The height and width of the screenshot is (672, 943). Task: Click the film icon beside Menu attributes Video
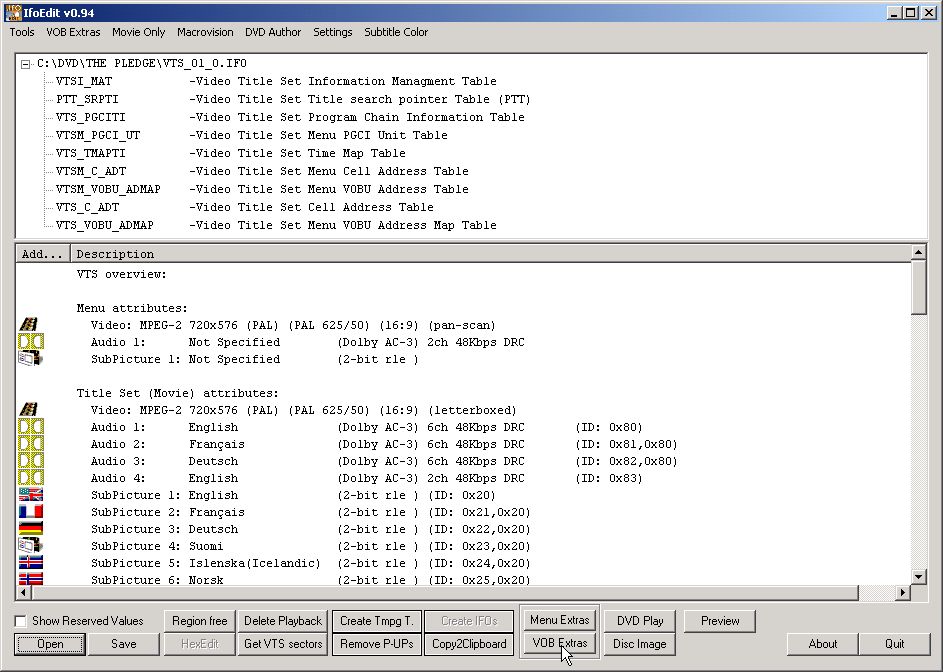(x=29, y=325)
